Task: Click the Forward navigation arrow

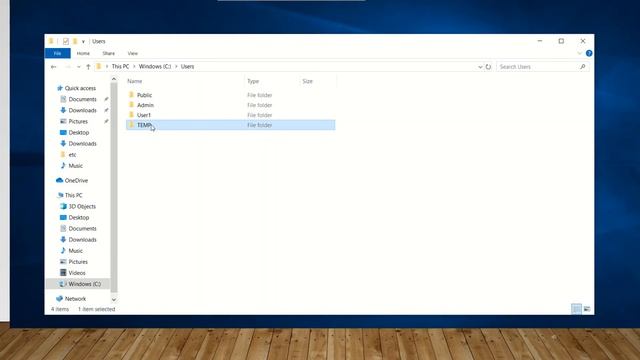Action: (68, 67)
